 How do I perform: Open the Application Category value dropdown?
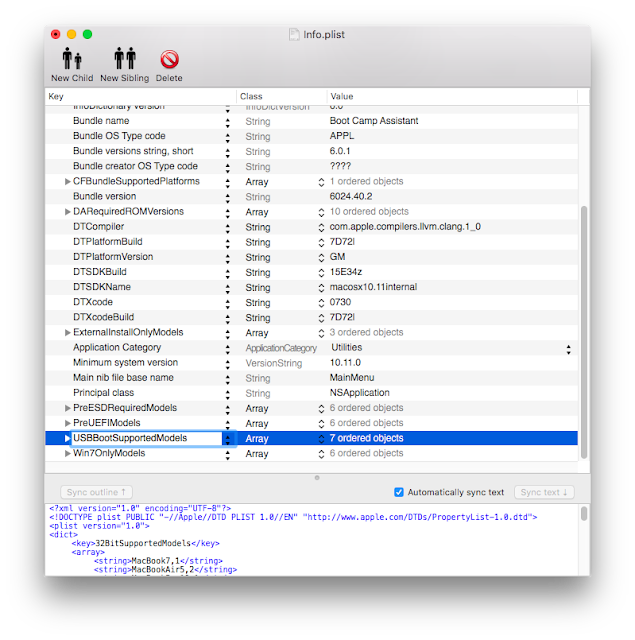(x=568, y=349)
